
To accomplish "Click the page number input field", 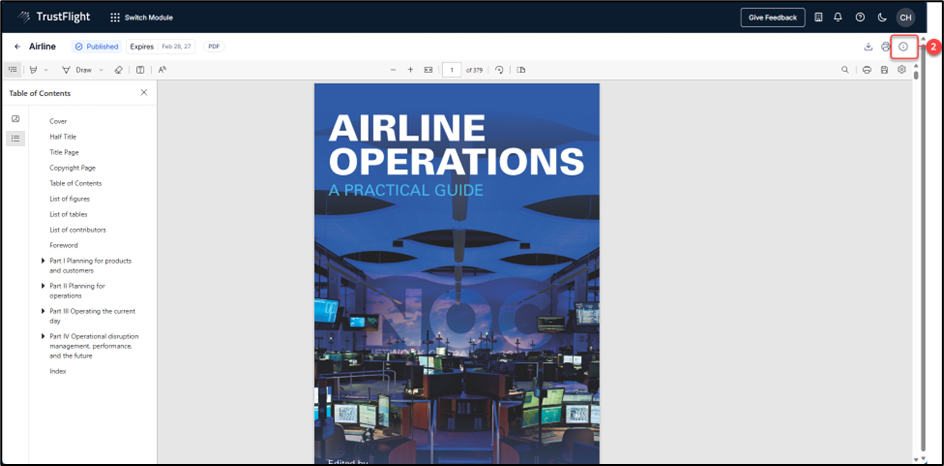I will [x=452, y=70].
